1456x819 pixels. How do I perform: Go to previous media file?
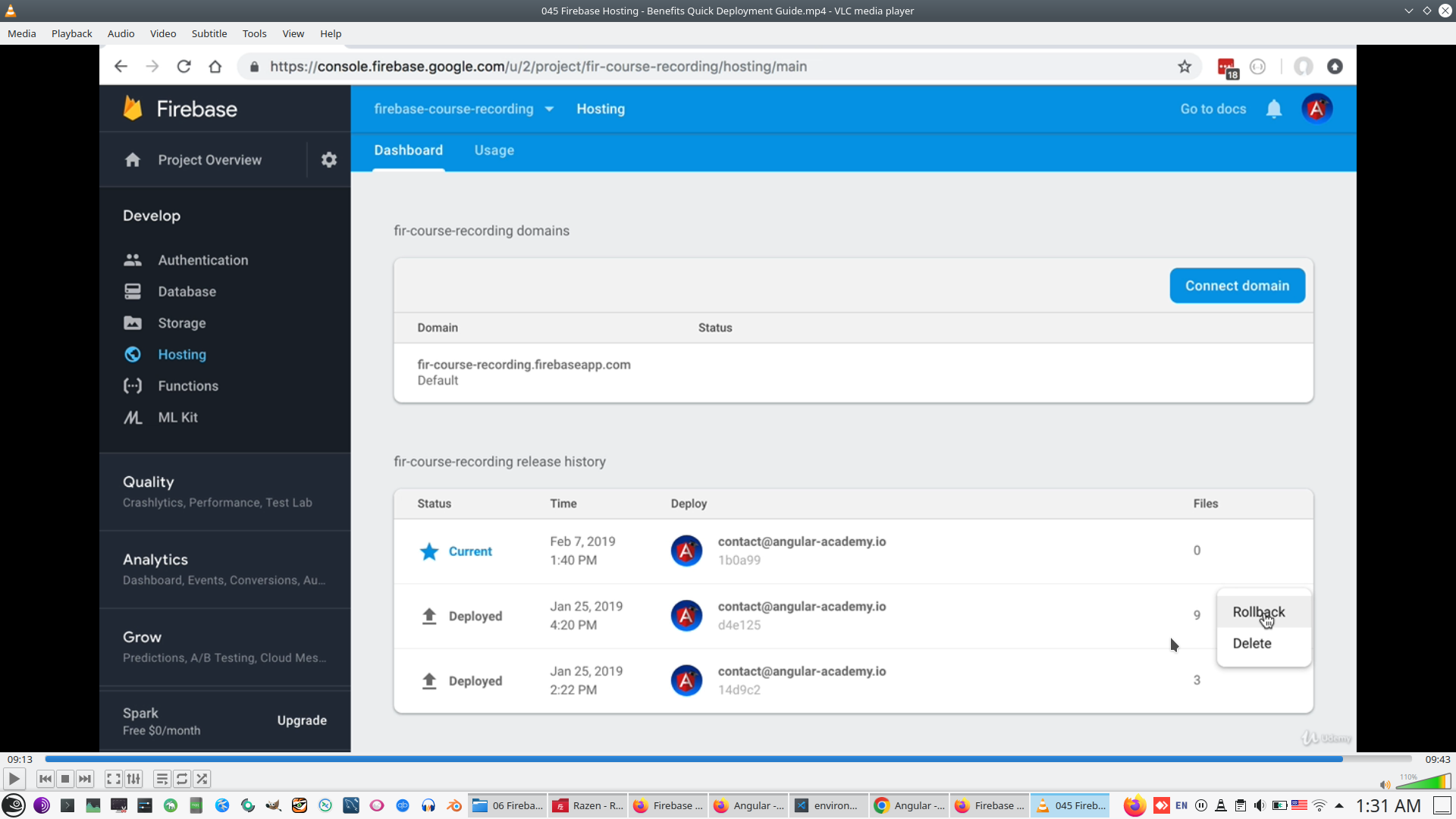pyautogui.click(x=45, y=779)
